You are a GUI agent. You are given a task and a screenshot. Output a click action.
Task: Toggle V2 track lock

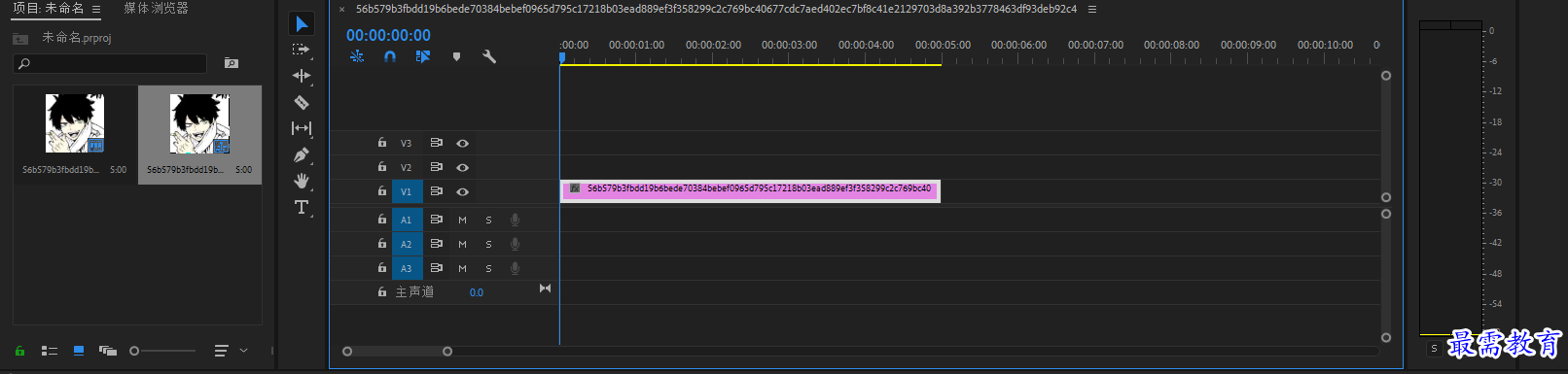point(382,167)
